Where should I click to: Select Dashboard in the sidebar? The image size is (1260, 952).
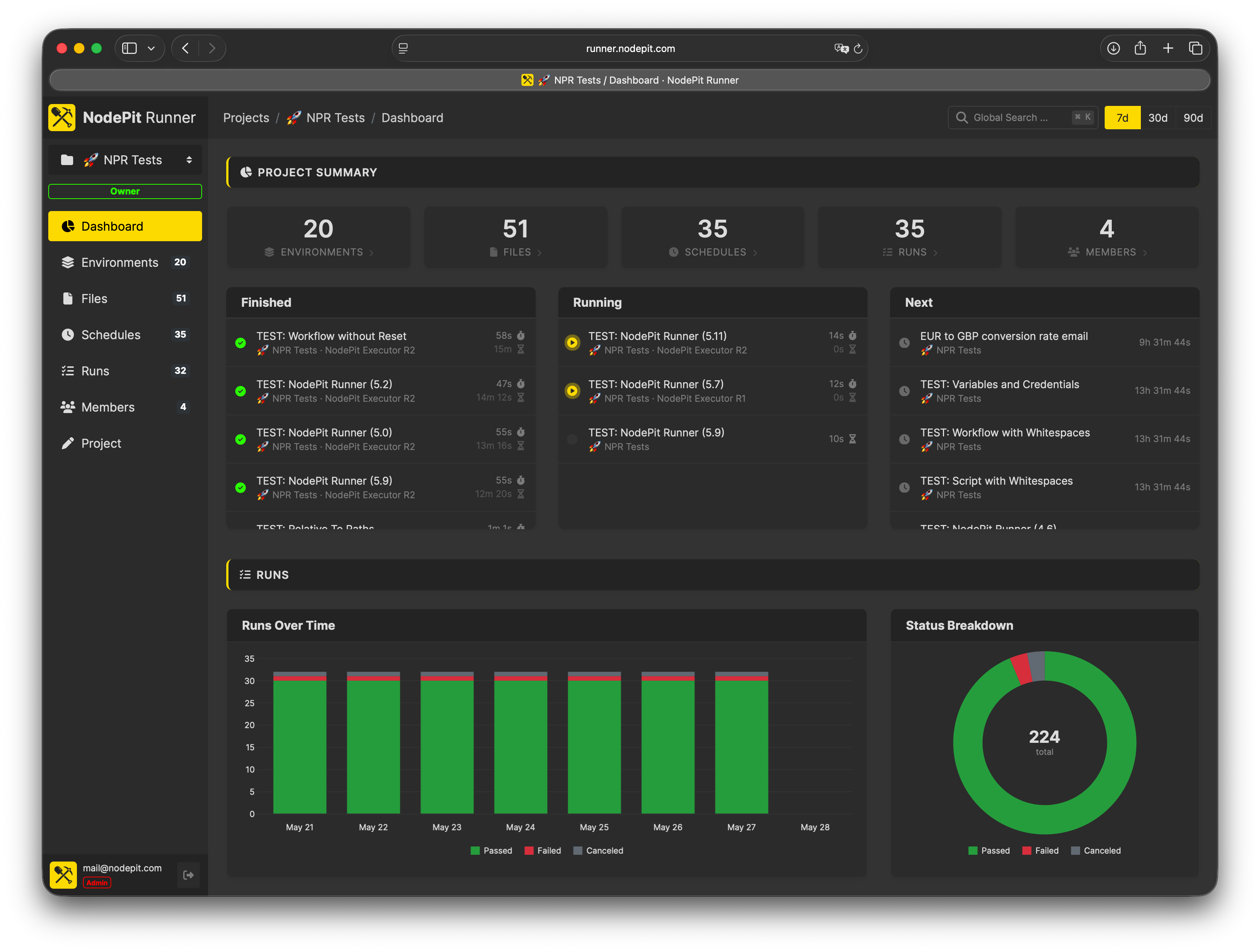125,227
